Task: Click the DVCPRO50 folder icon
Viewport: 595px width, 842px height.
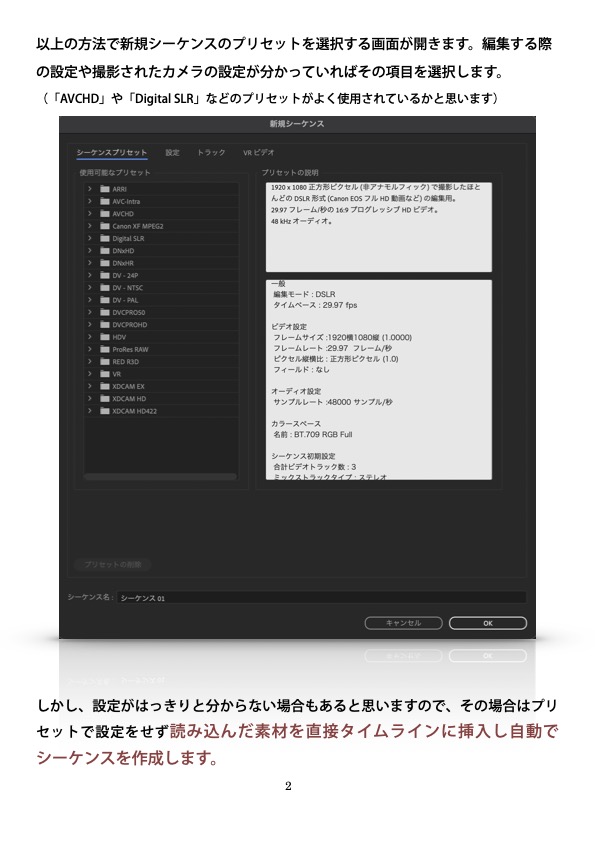Action: [x=105, y=313]
